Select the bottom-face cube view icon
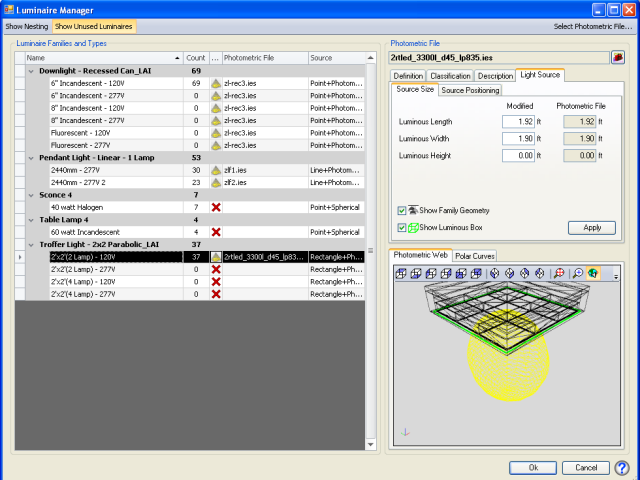Screen dimensions: 640x480 tap(416, 273)
